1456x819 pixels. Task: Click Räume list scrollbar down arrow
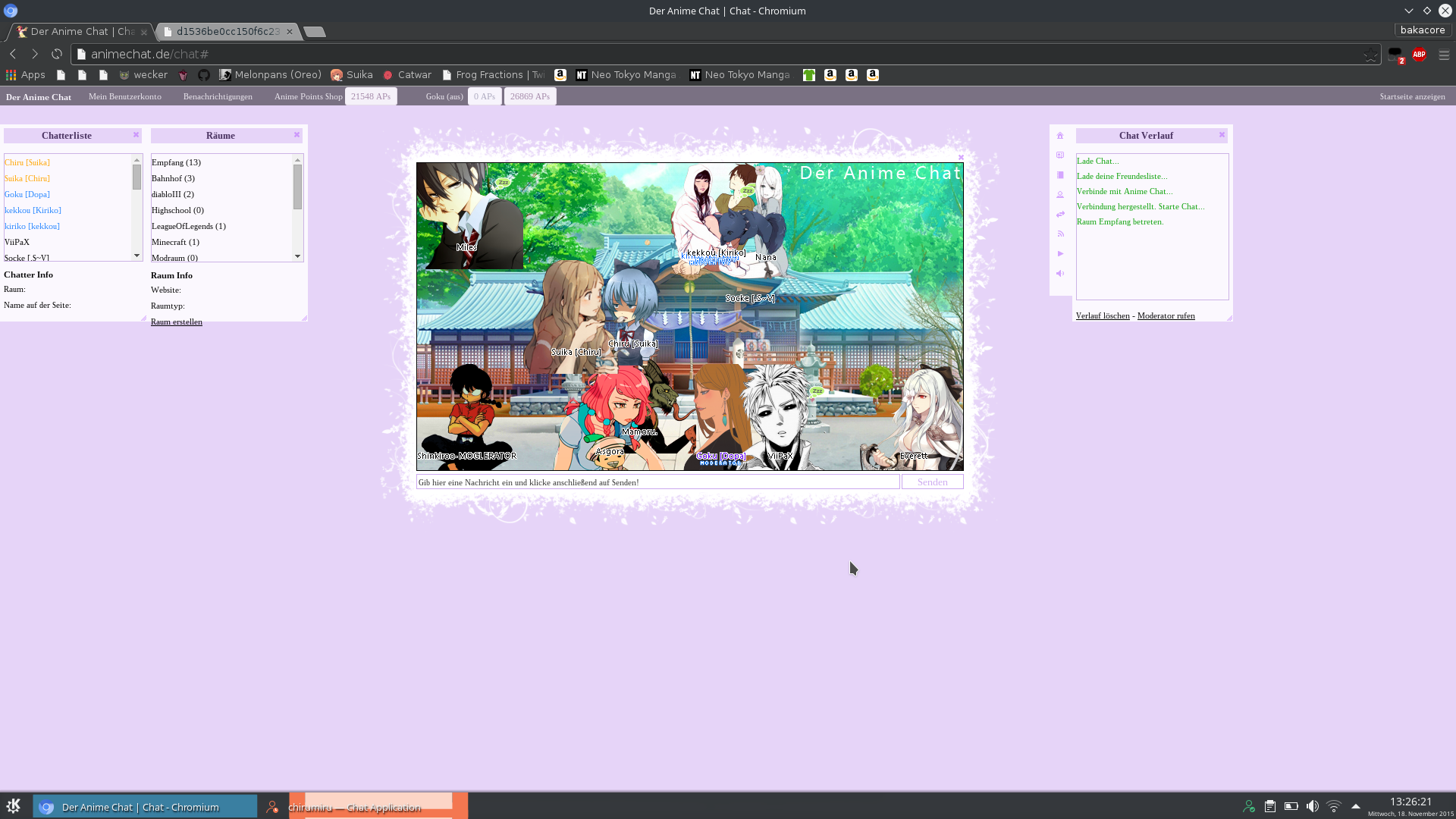pyautogui.click(x=298, y=256)
